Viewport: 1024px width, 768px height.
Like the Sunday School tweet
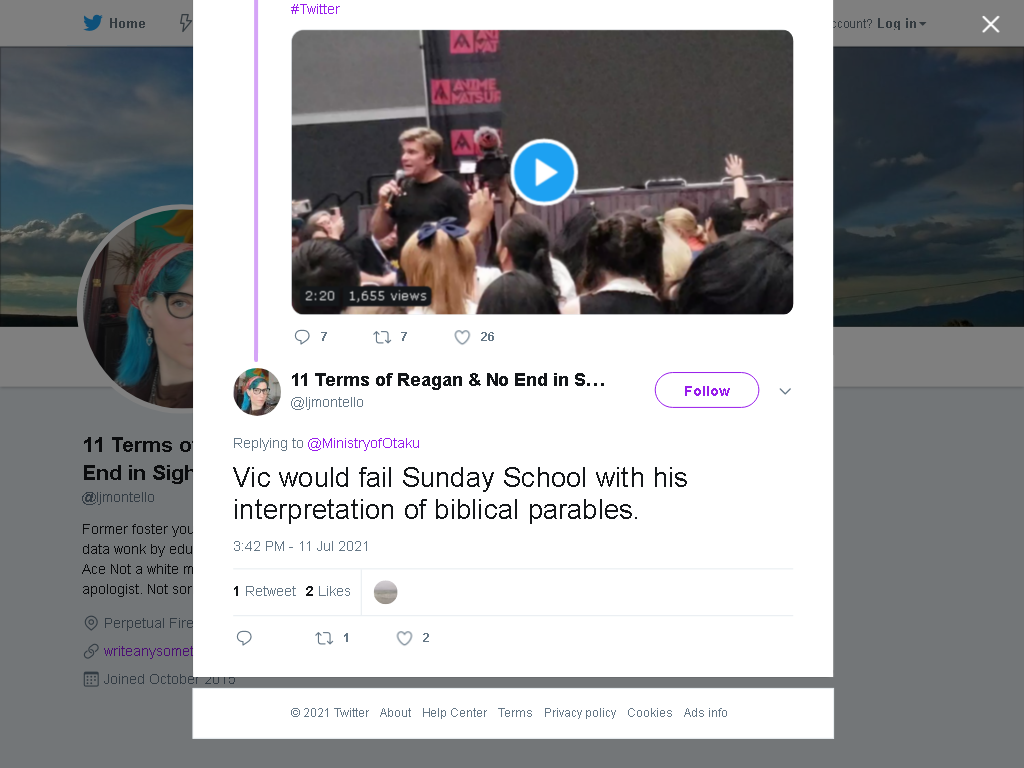click(x=405, y=638)
